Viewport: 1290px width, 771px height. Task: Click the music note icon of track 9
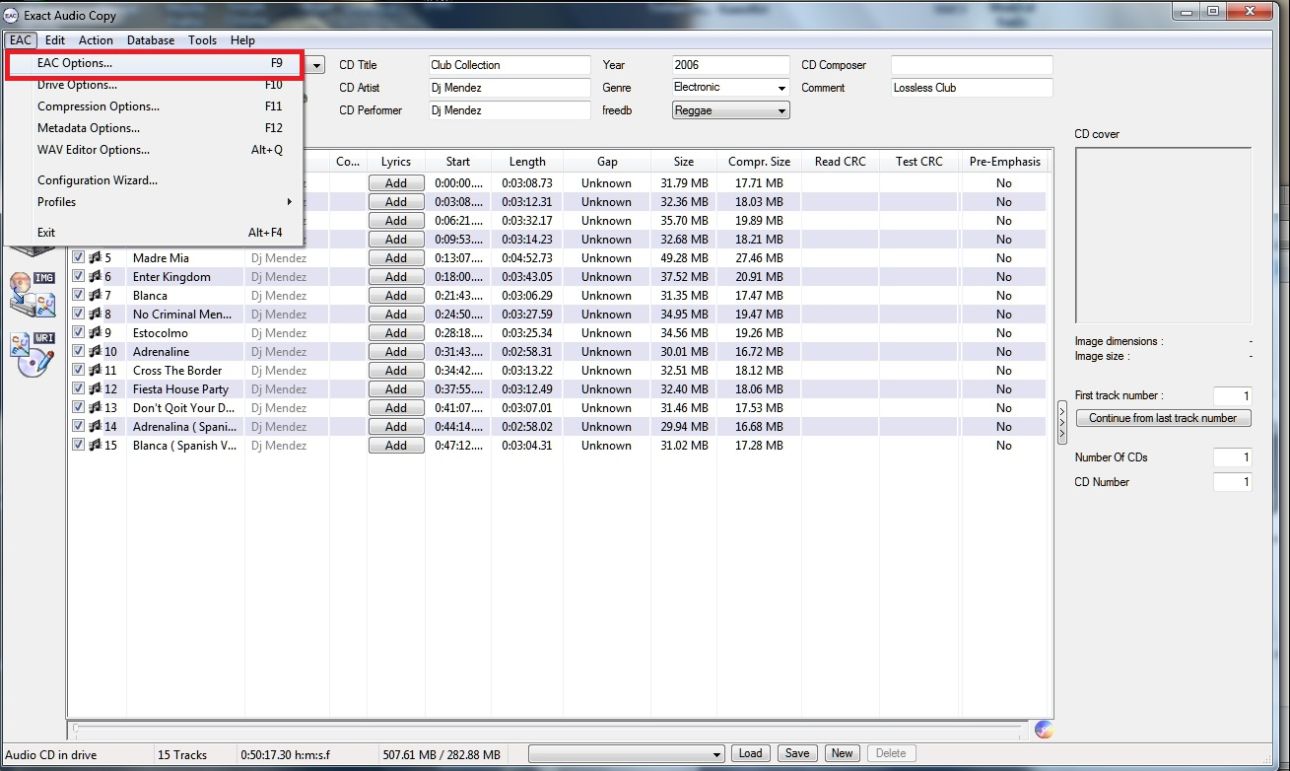[x=95, y=333]
